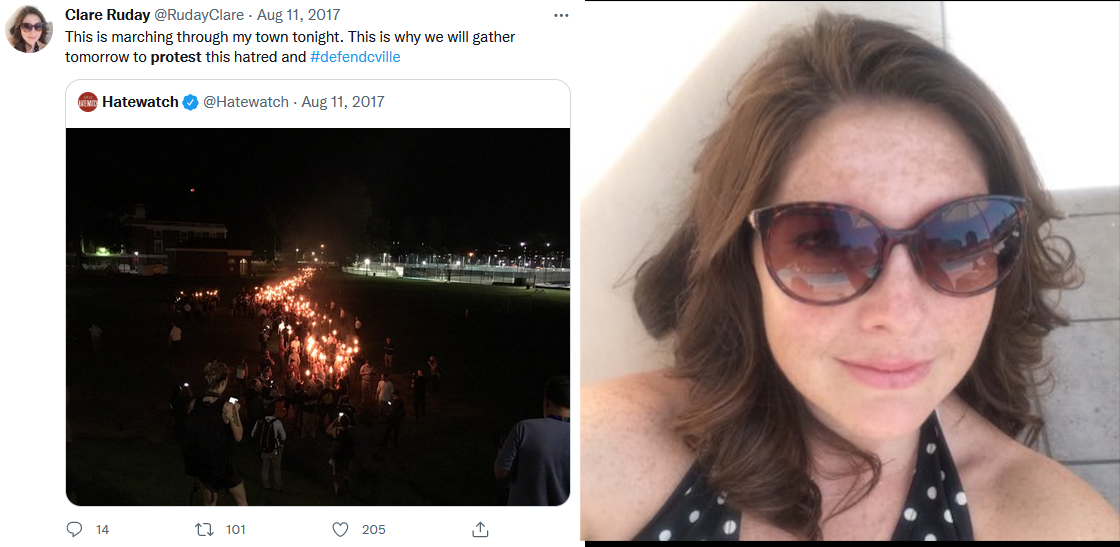Click the Hatewatch name in quoted tweet
The width and height of the screenshot is (1120, 547).
[x=140, y=102]
